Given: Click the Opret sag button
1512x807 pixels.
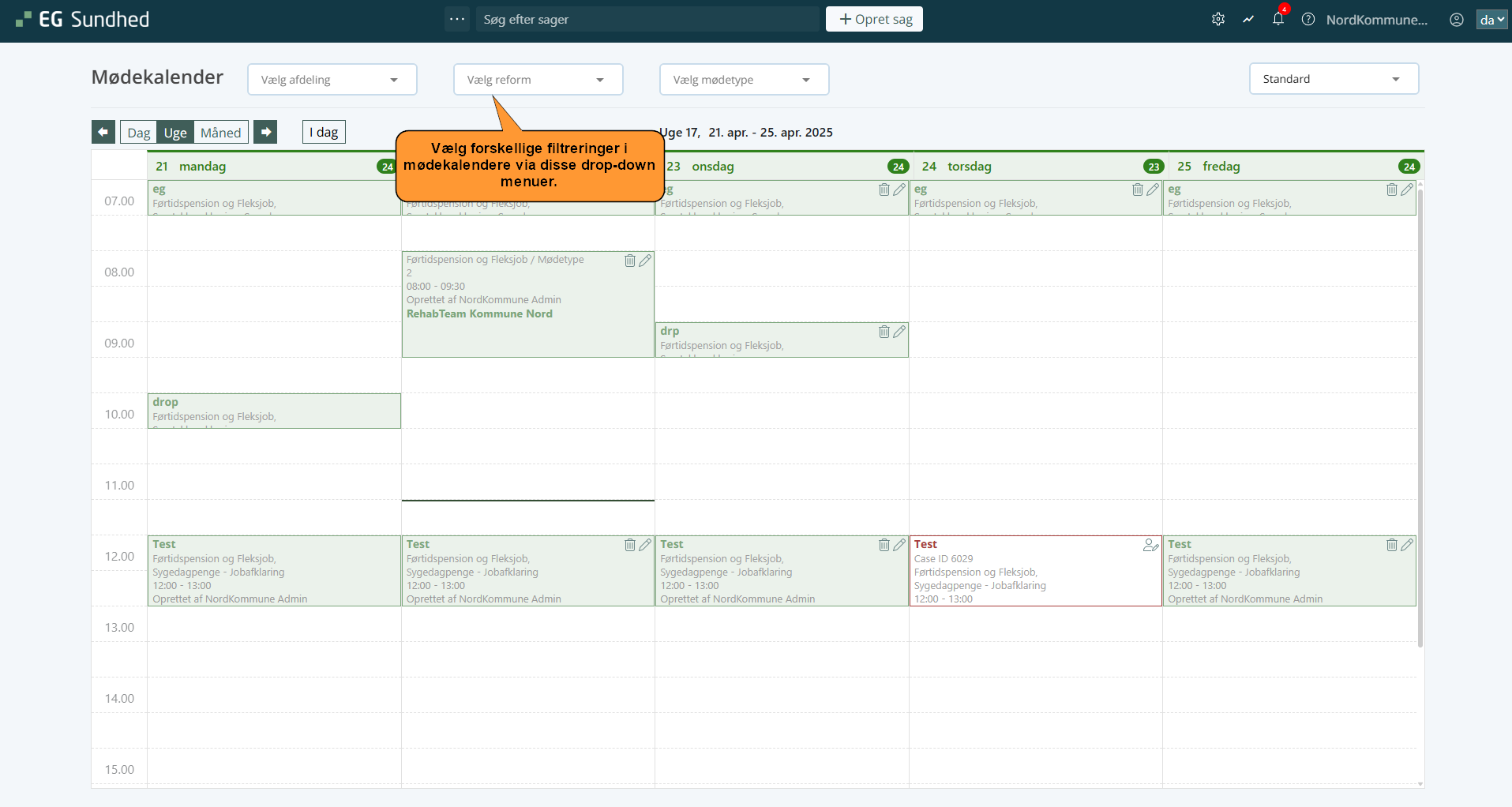Looking at the screenshot, I should point(874,19).
